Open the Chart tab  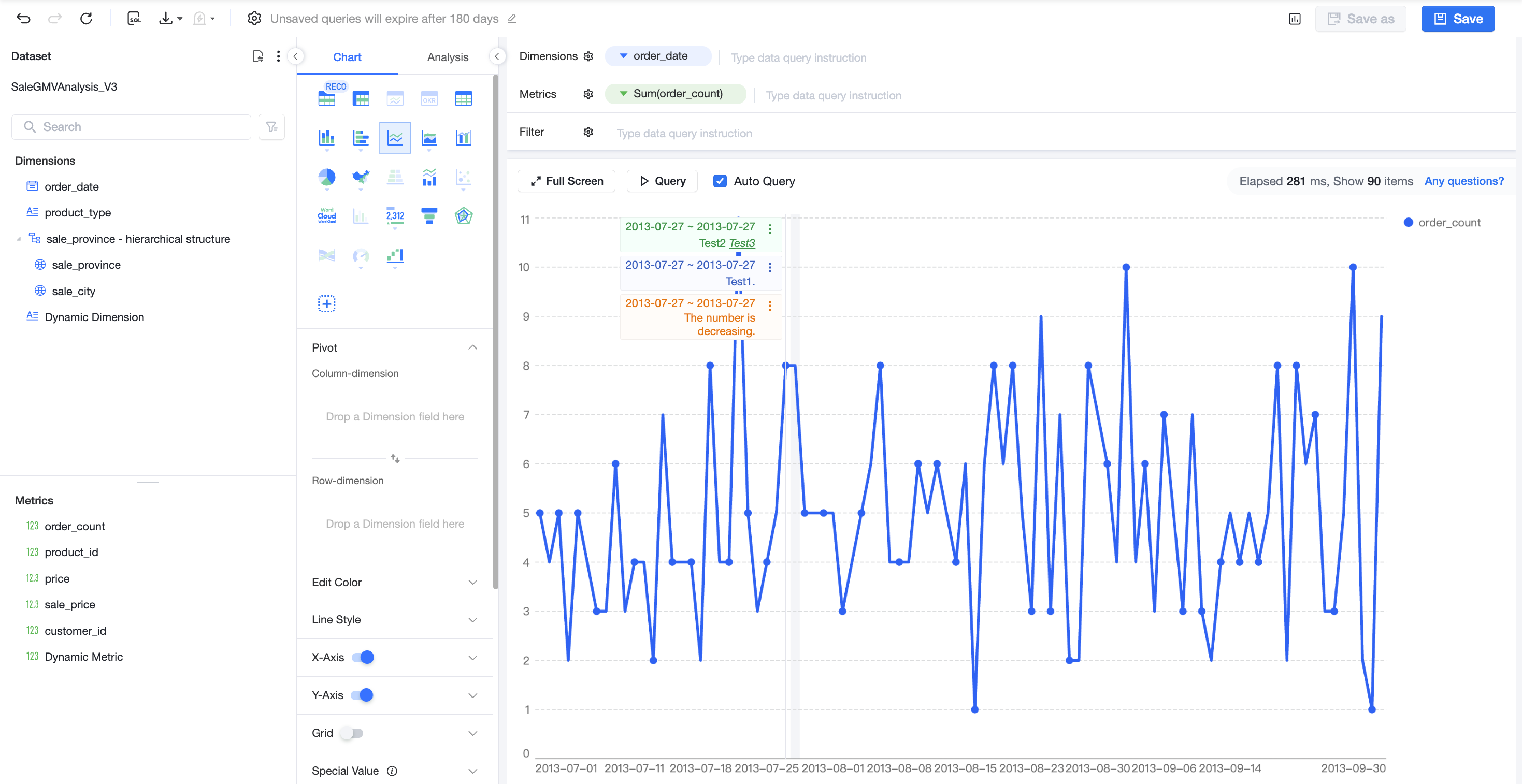tap(347, 57)
